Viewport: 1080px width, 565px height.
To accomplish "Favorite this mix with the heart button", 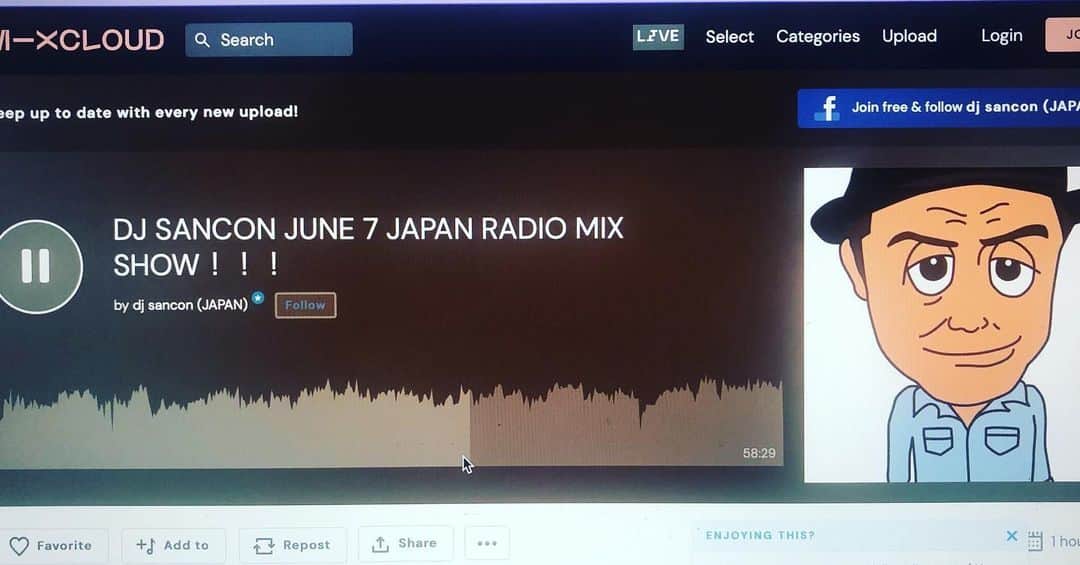I will [x=52, y=546].
